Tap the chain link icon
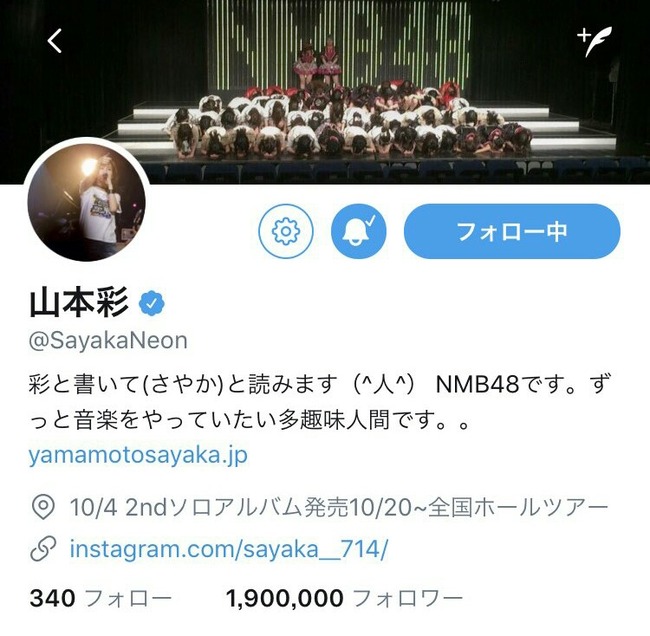The image size is (650, 636). pyautogui.click(x=43, y=549)
